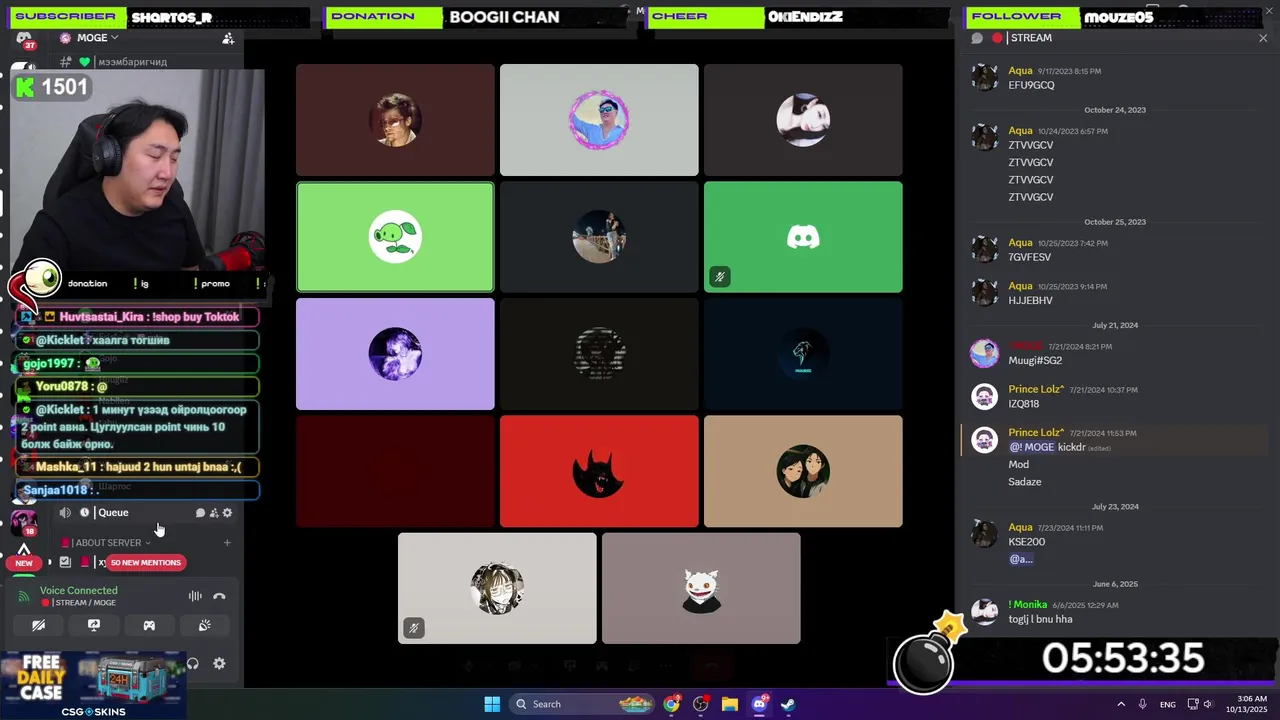The width and height of the screenshot is (1280, 720).
Task: Add a channel to ABOUT SERVER
Action: 227,543
